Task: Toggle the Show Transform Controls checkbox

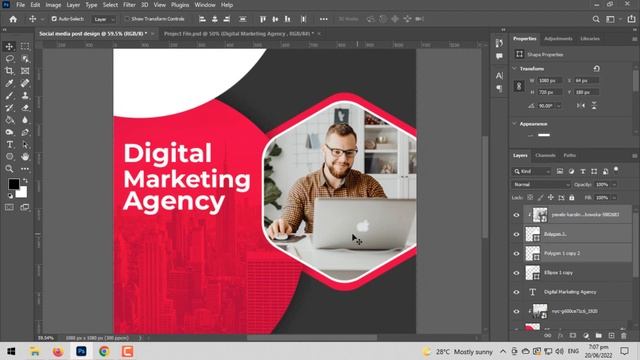Action: (x=127, y=19)
